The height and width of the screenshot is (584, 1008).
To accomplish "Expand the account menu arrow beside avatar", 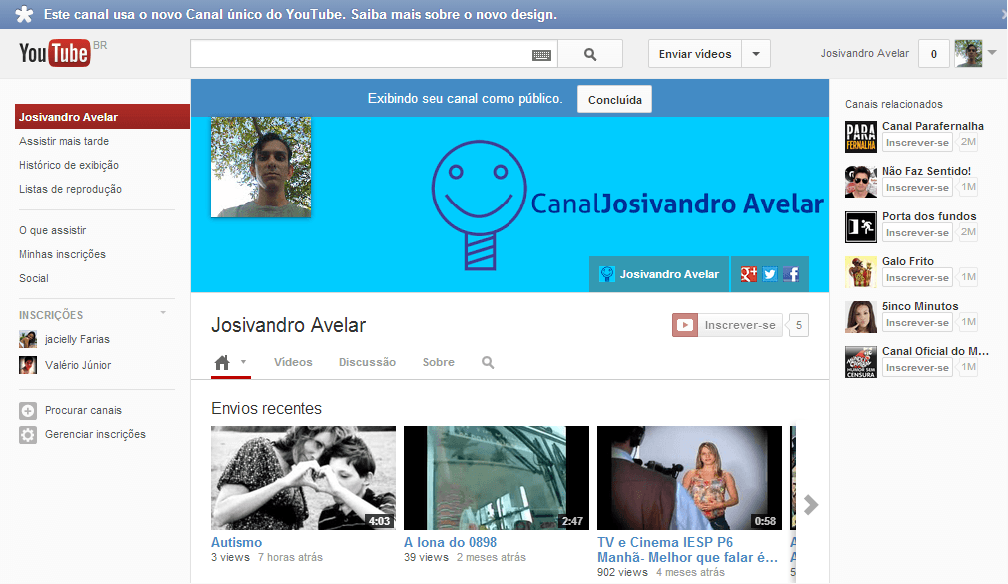I will 993,53.
